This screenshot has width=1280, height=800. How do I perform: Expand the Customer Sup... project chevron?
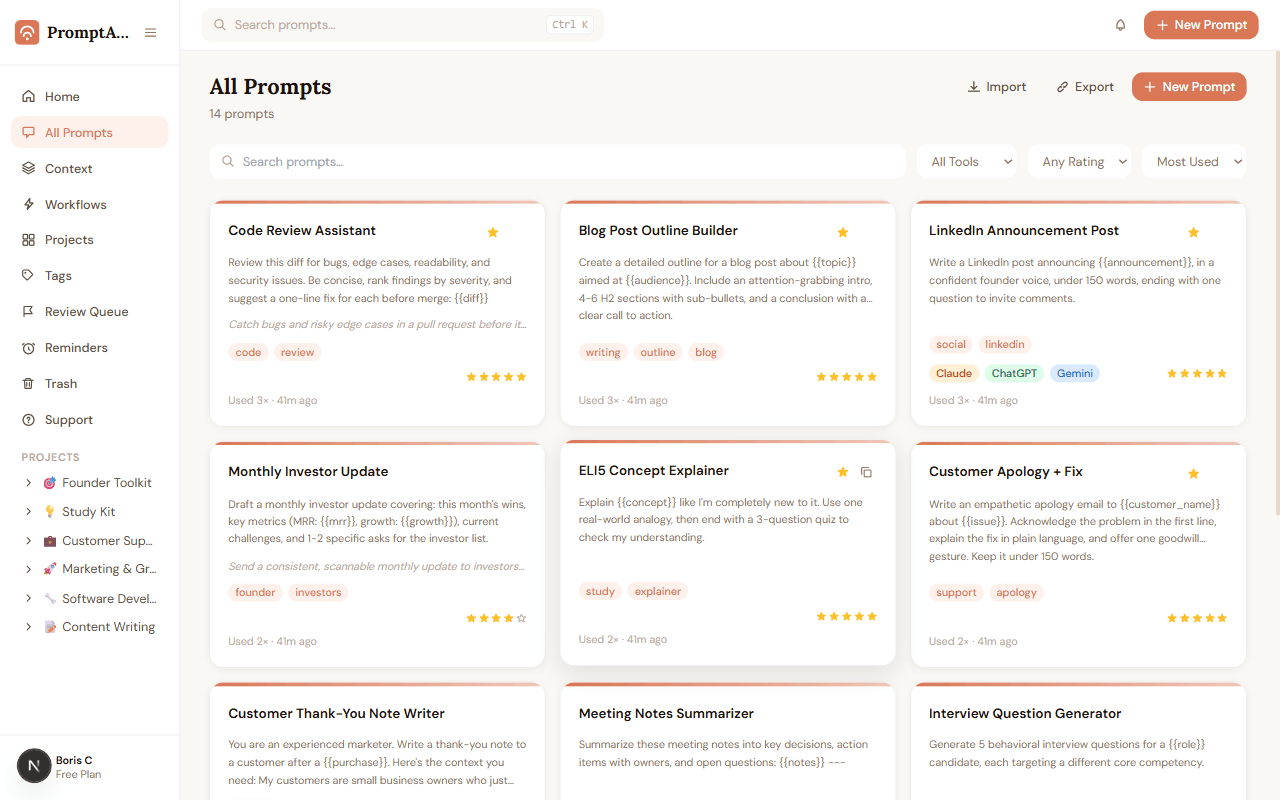[28, 541]
